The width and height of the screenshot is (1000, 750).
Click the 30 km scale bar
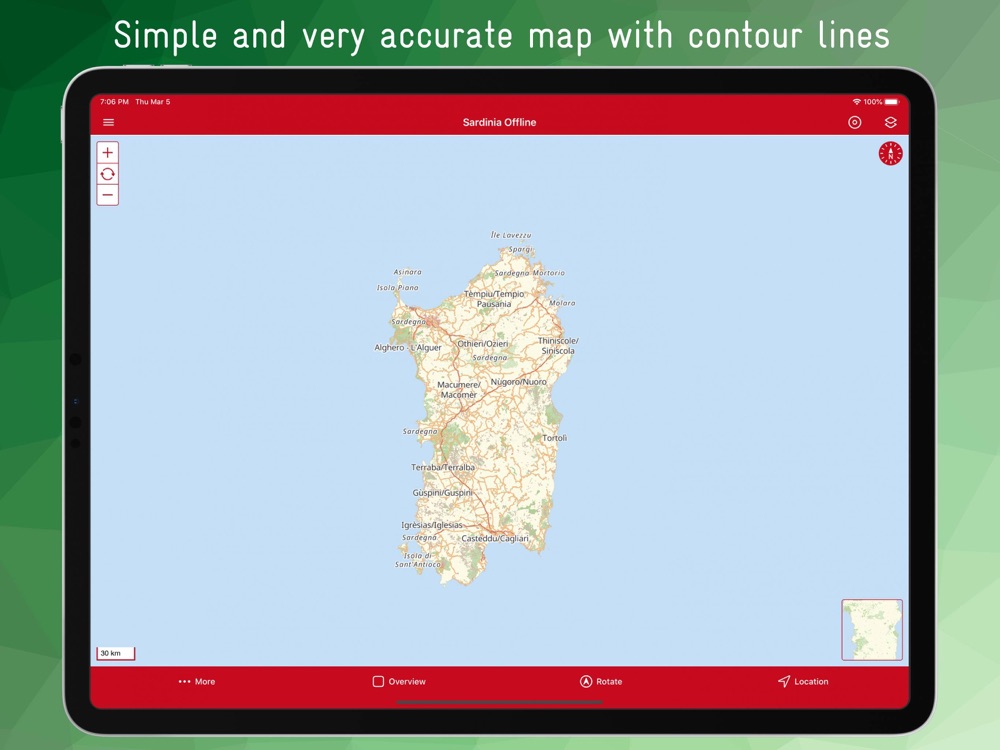click(116, 653)
